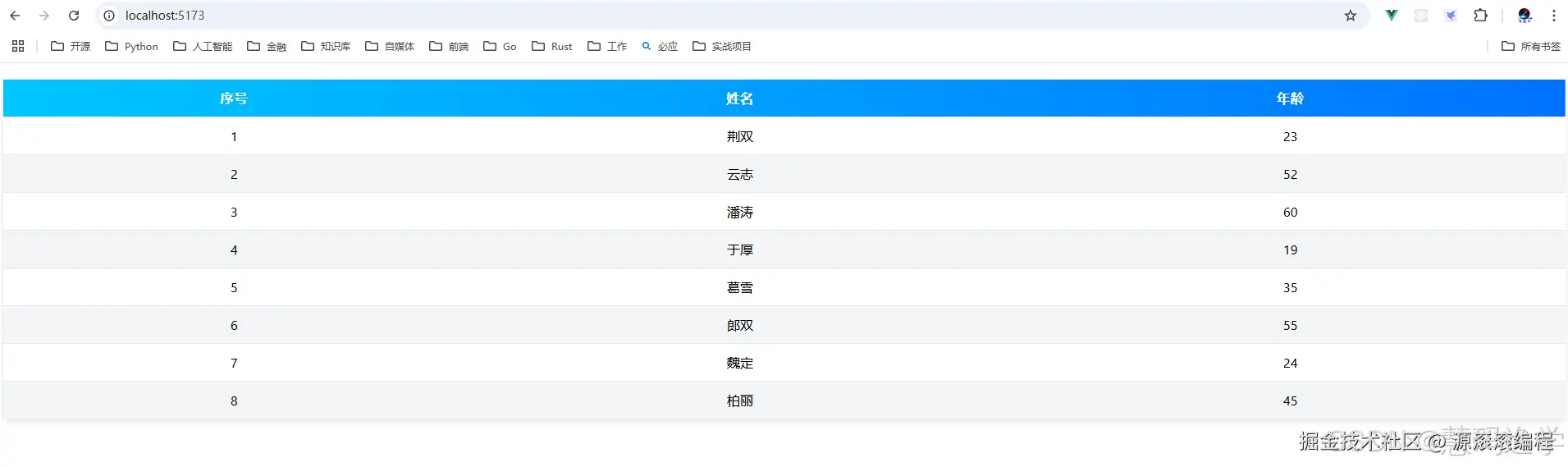Screen dimensions: 1568x467
Task: Click age value 19 in 于厚 row
Action: [x=1290, y=250]
